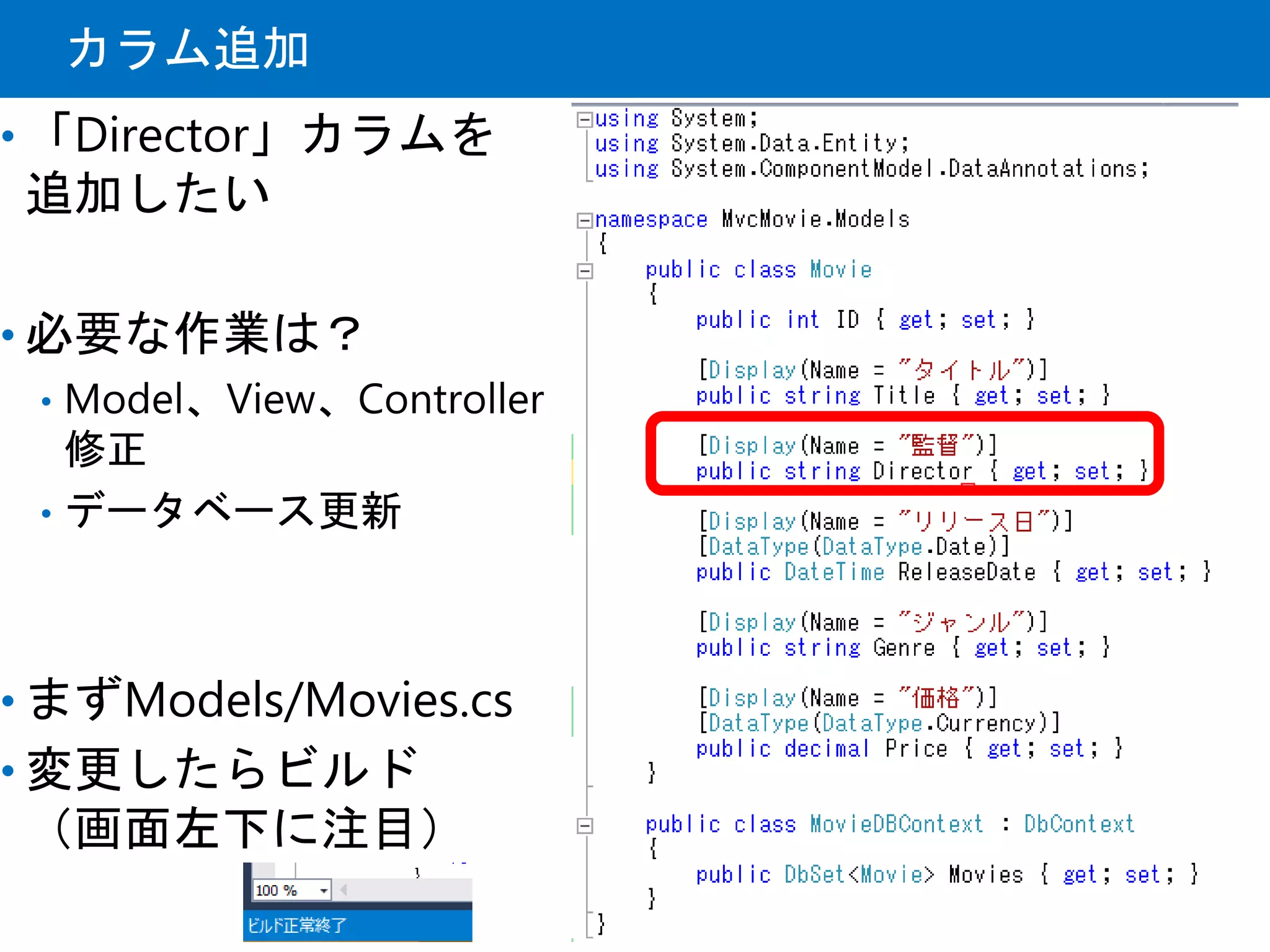Click the DbContext base class name
1270x952 pixels.
click(1079, 824)
